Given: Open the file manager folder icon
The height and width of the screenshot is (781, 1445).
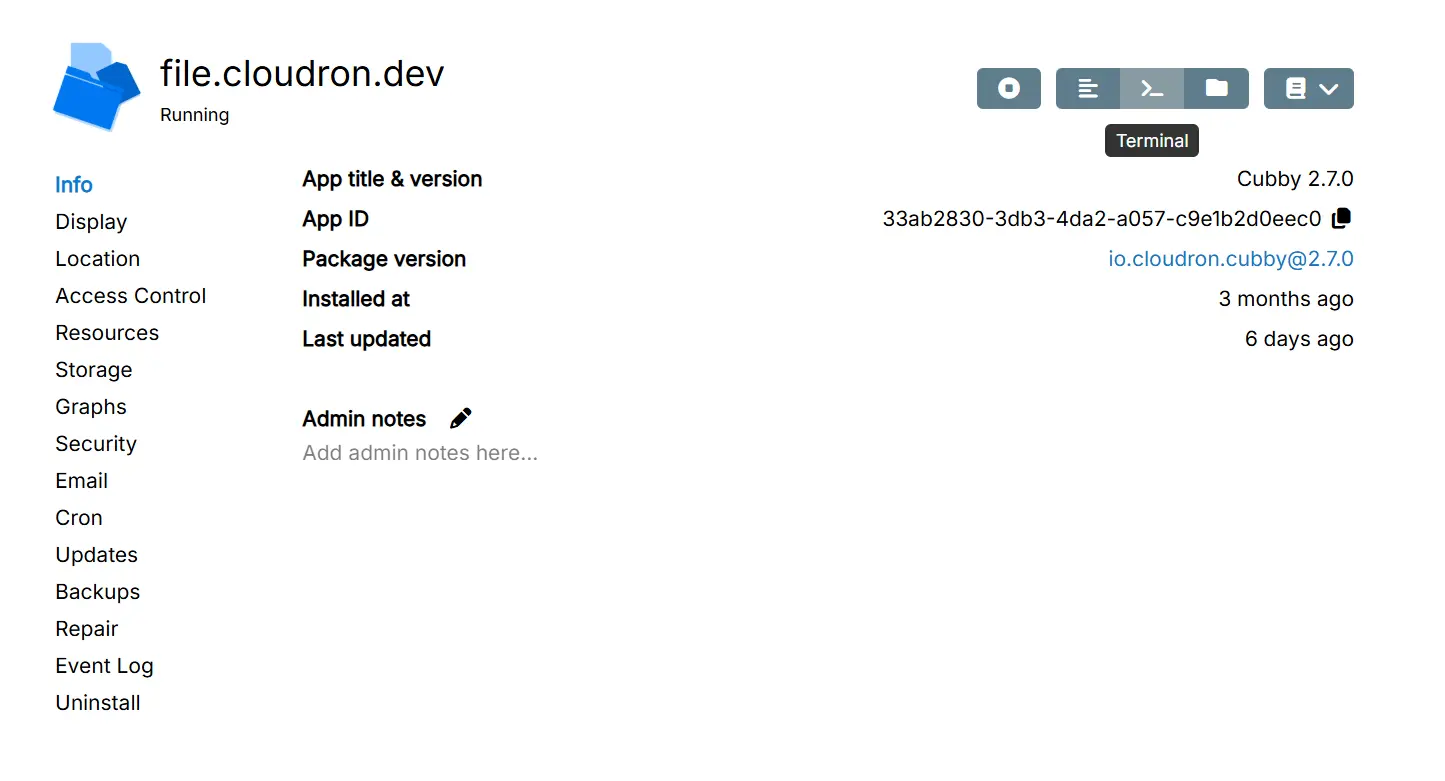Looking at the screenshot, I should point(1216,88).
